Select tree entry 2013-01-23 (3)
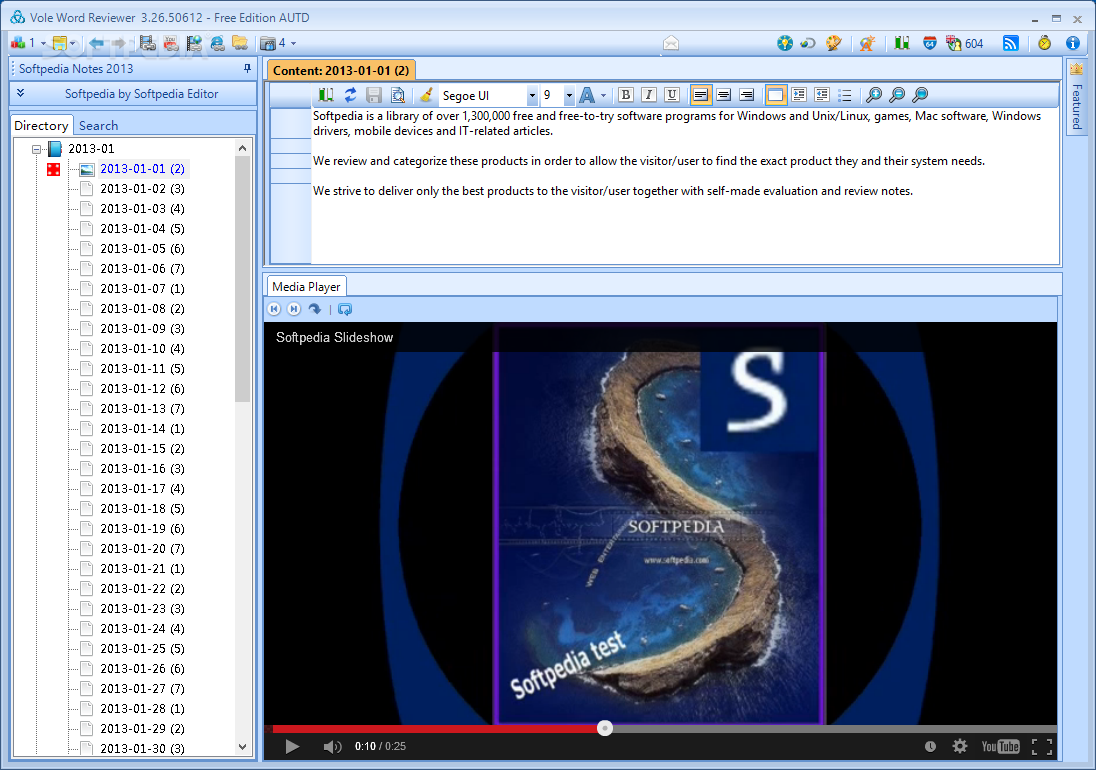The width and height of the screenshot is (1096, 770). tap(143, 609)
